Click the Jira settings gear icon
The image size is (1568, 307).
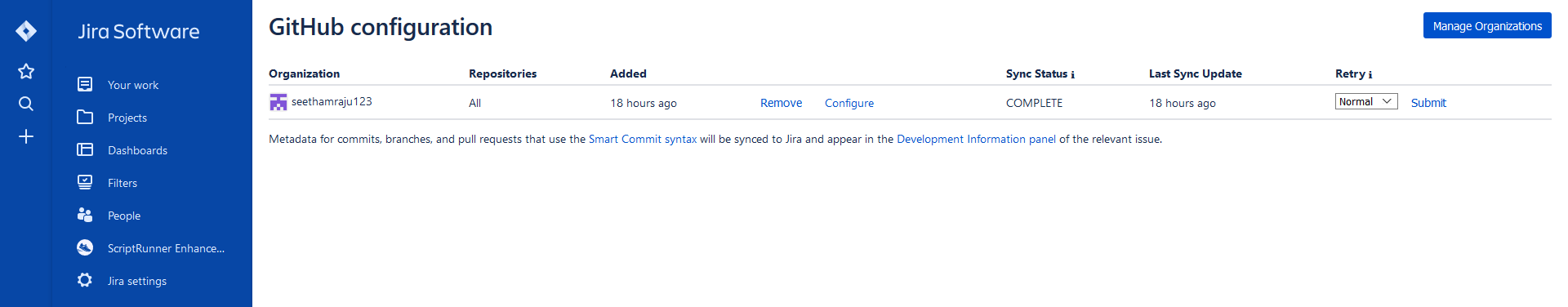[85, 280]
